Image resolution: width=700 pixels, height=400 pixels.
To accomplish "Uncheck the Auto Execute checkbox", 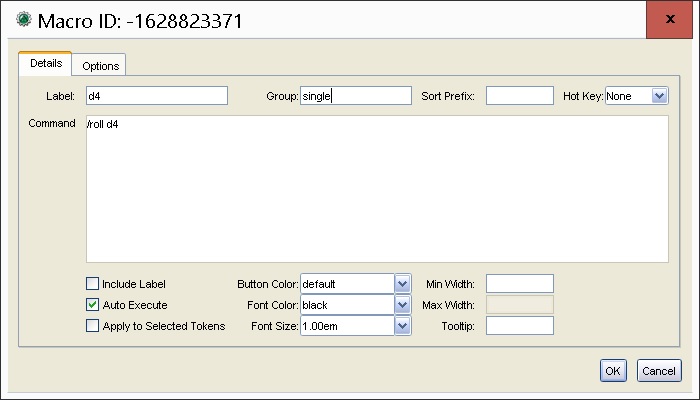I will coord(93,305).
